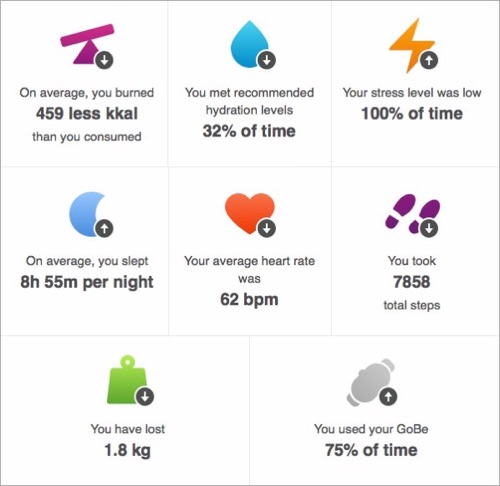Click the blue crescent moon sleep icon

tap(88, 214)
